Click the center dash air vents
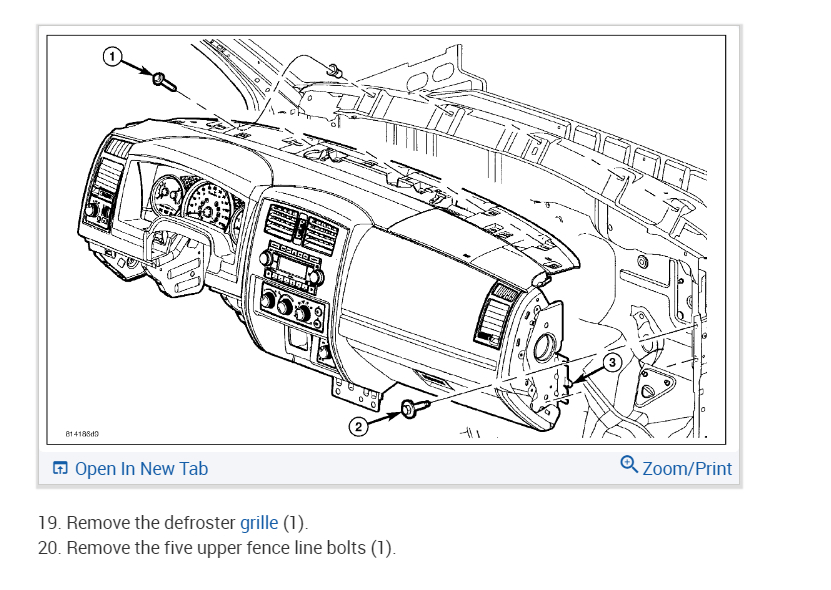831x590 pixels. (300, 224)
